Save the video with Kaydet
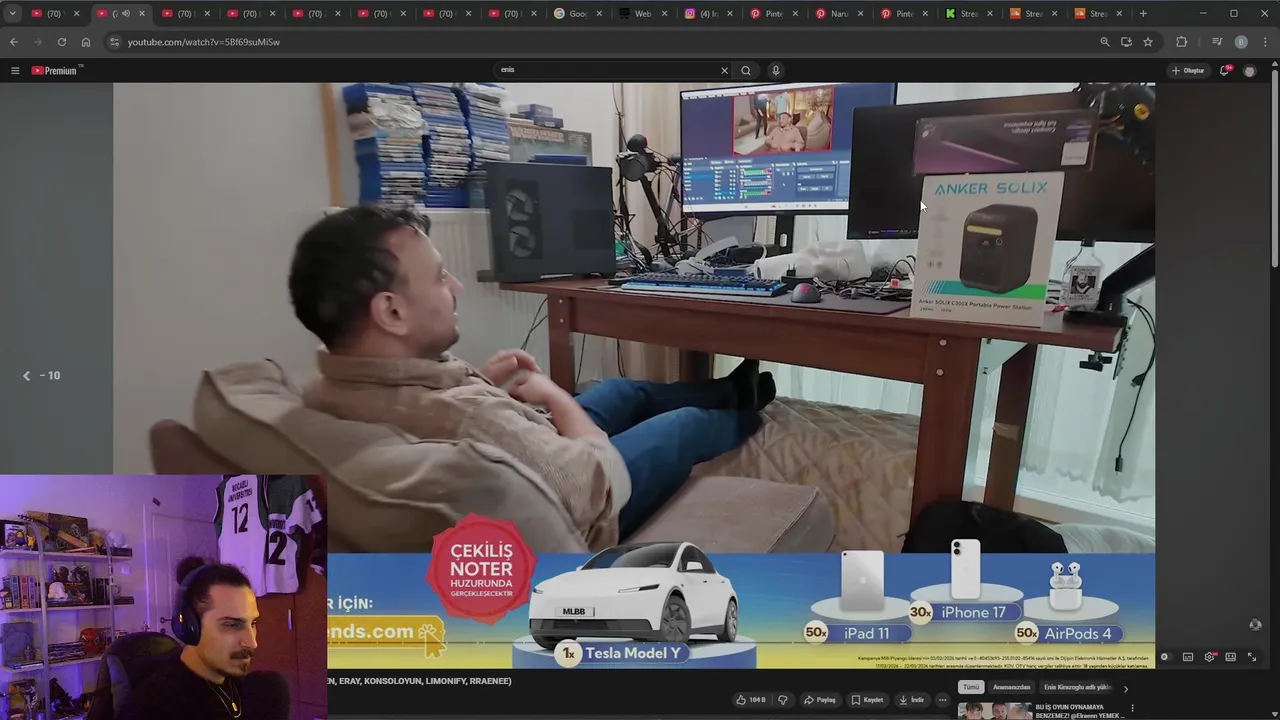Viewport: 1280px width, 720px height. (x=867, y=700)
